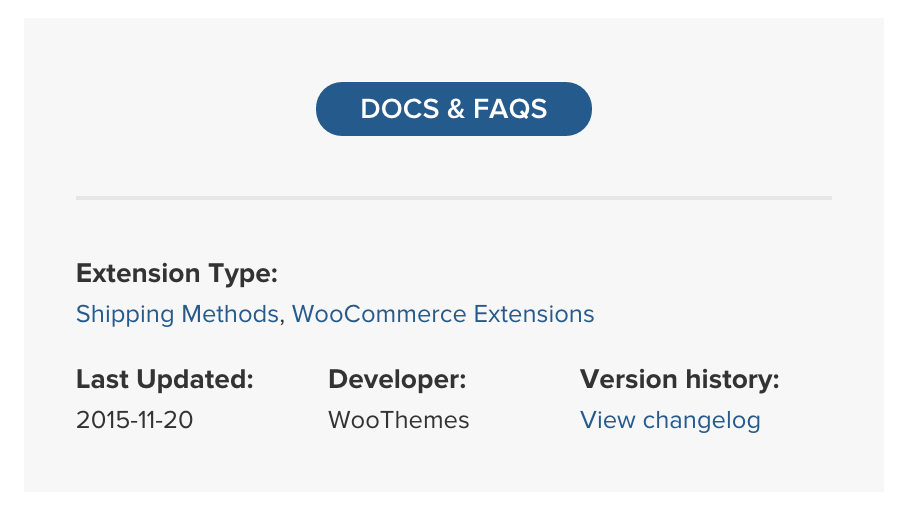
Task: Click the horizontal divider line
Action: pos(453,198)
